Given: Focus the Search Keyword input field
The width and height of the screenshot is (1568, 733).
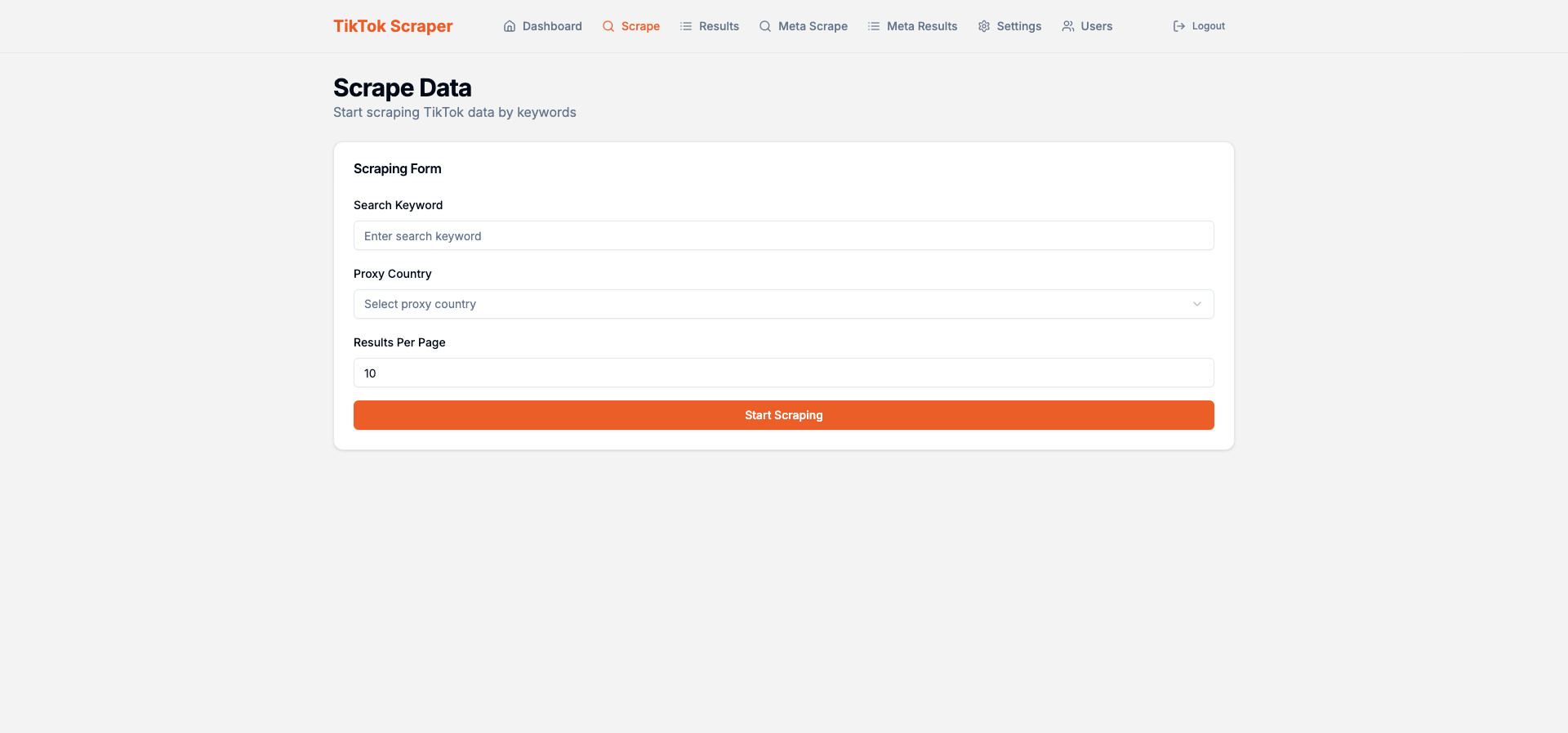Looking at the screenshot, I should [x=783, y=236].
